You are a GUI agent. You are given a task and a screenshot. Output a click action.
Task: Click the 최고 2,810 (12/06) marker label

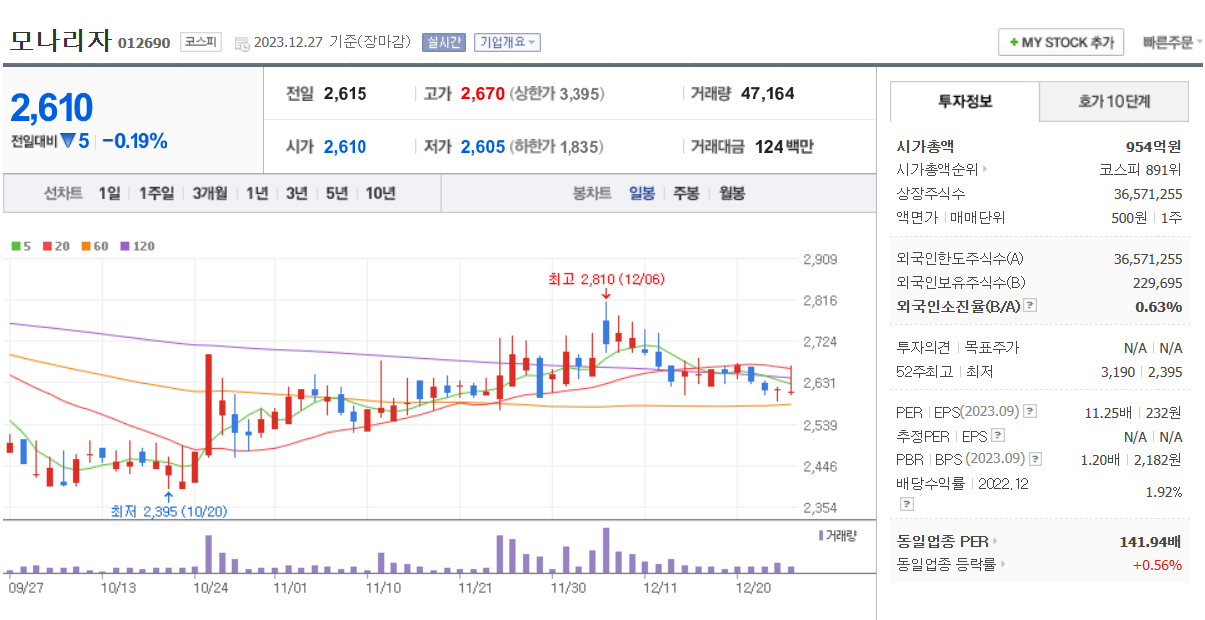(606, 279)
